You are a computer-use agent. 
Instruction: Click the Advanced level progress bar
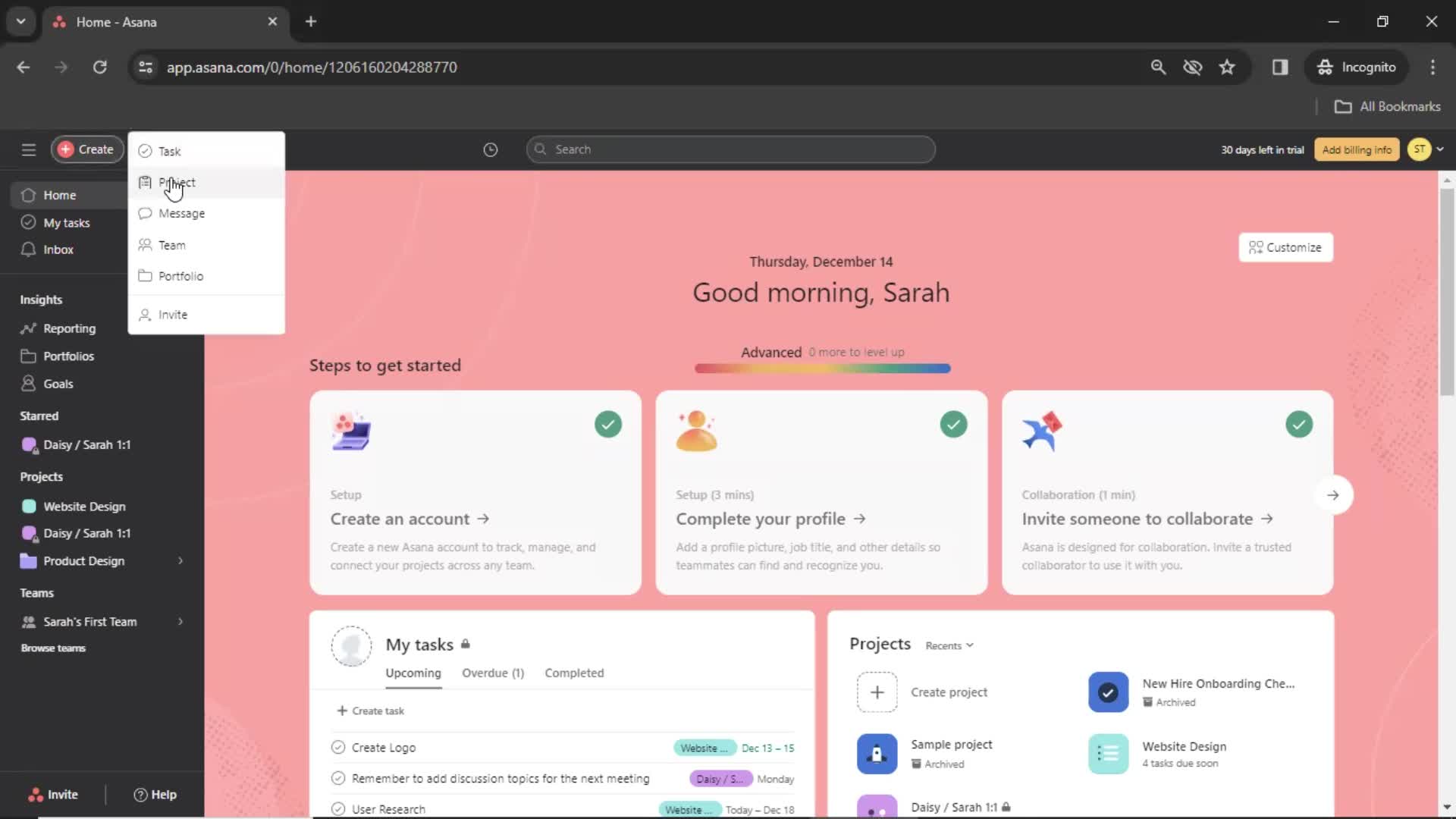click(822, 369)
